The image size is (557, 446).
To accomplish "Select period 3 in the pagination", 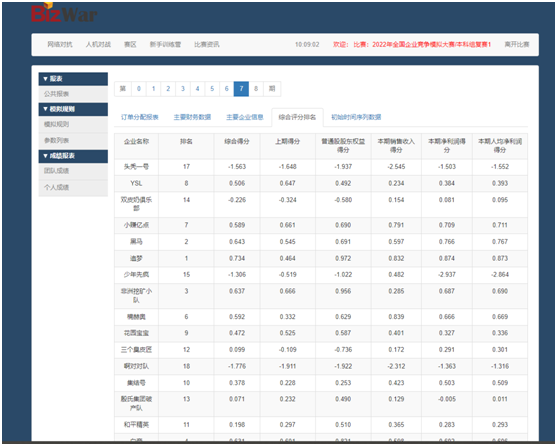I will [183, 89].
